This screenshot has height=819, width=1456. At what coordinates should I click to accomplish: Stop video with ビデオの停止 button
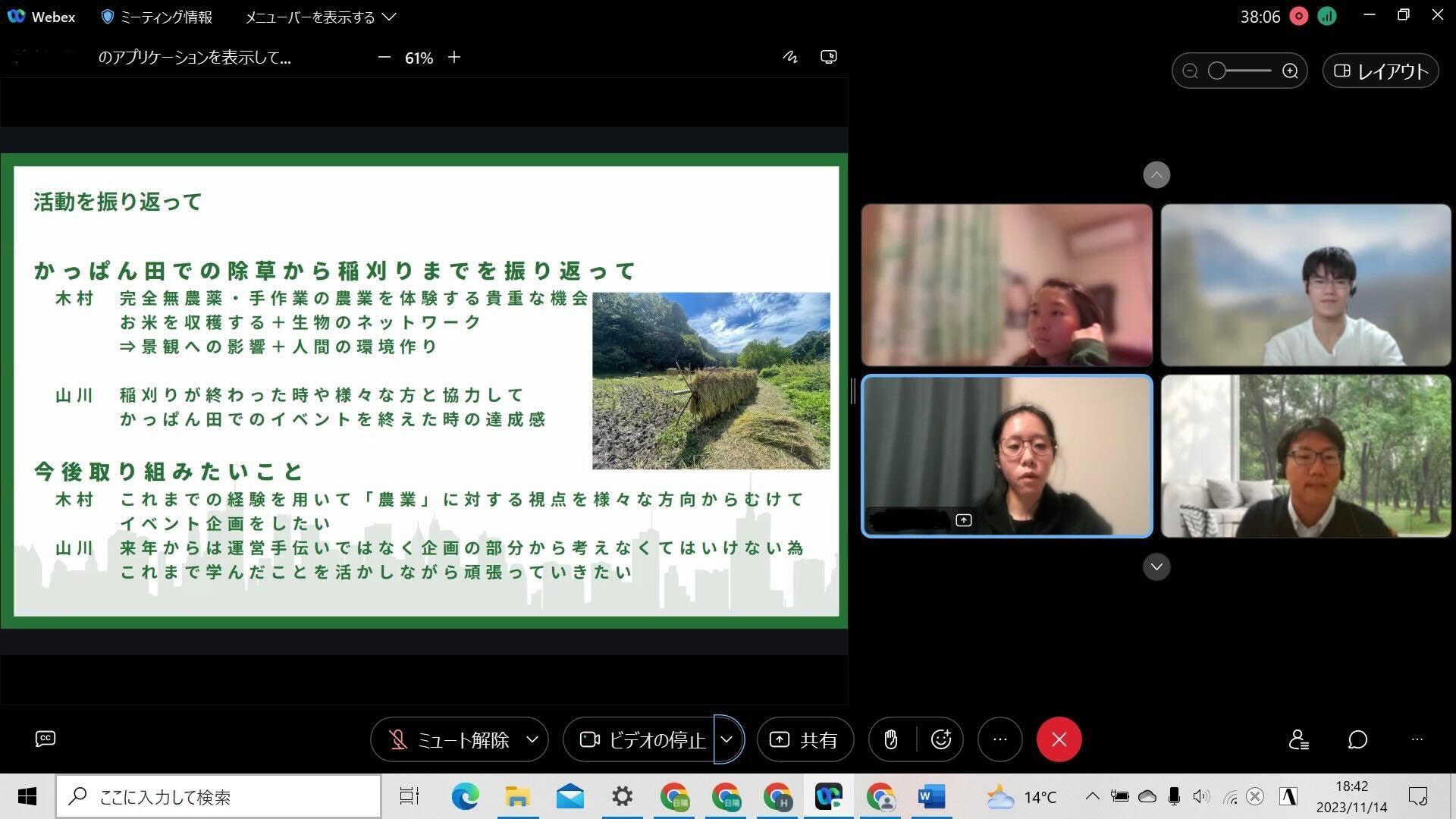click(643, 739)
